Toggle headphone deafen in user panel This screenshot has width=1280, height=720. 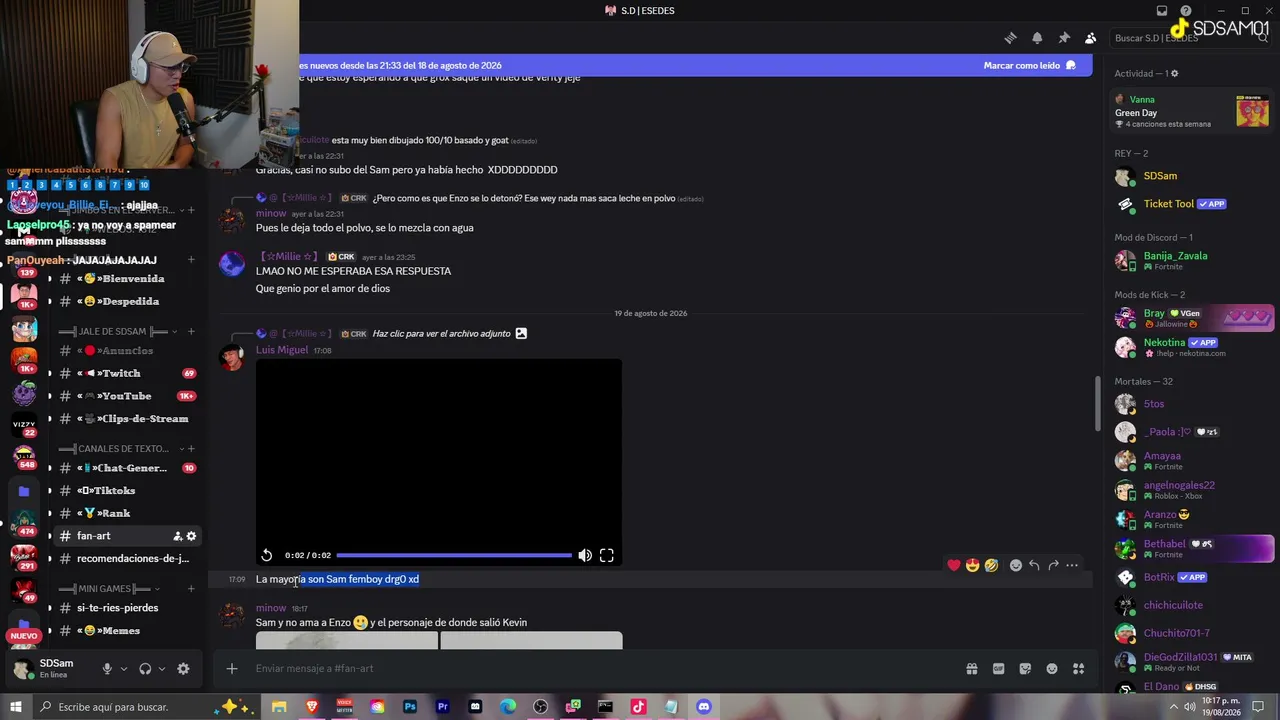[x=145, y=669]
